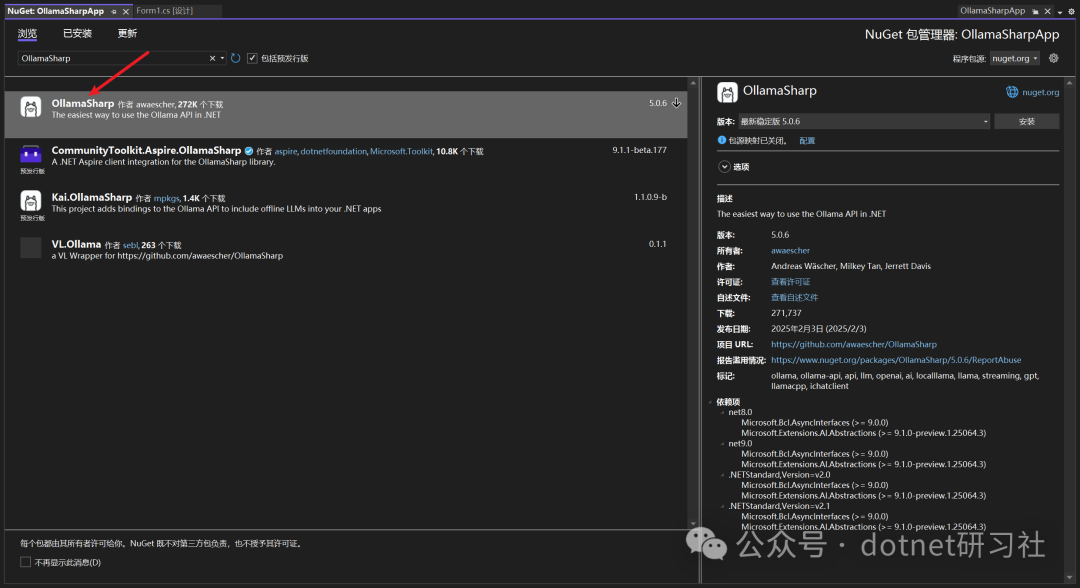Viewport: 1080px width, 588px height.
Task: Select the CommunityToolkit.Aspire.OllamaSharp package row
Action: 346,161
